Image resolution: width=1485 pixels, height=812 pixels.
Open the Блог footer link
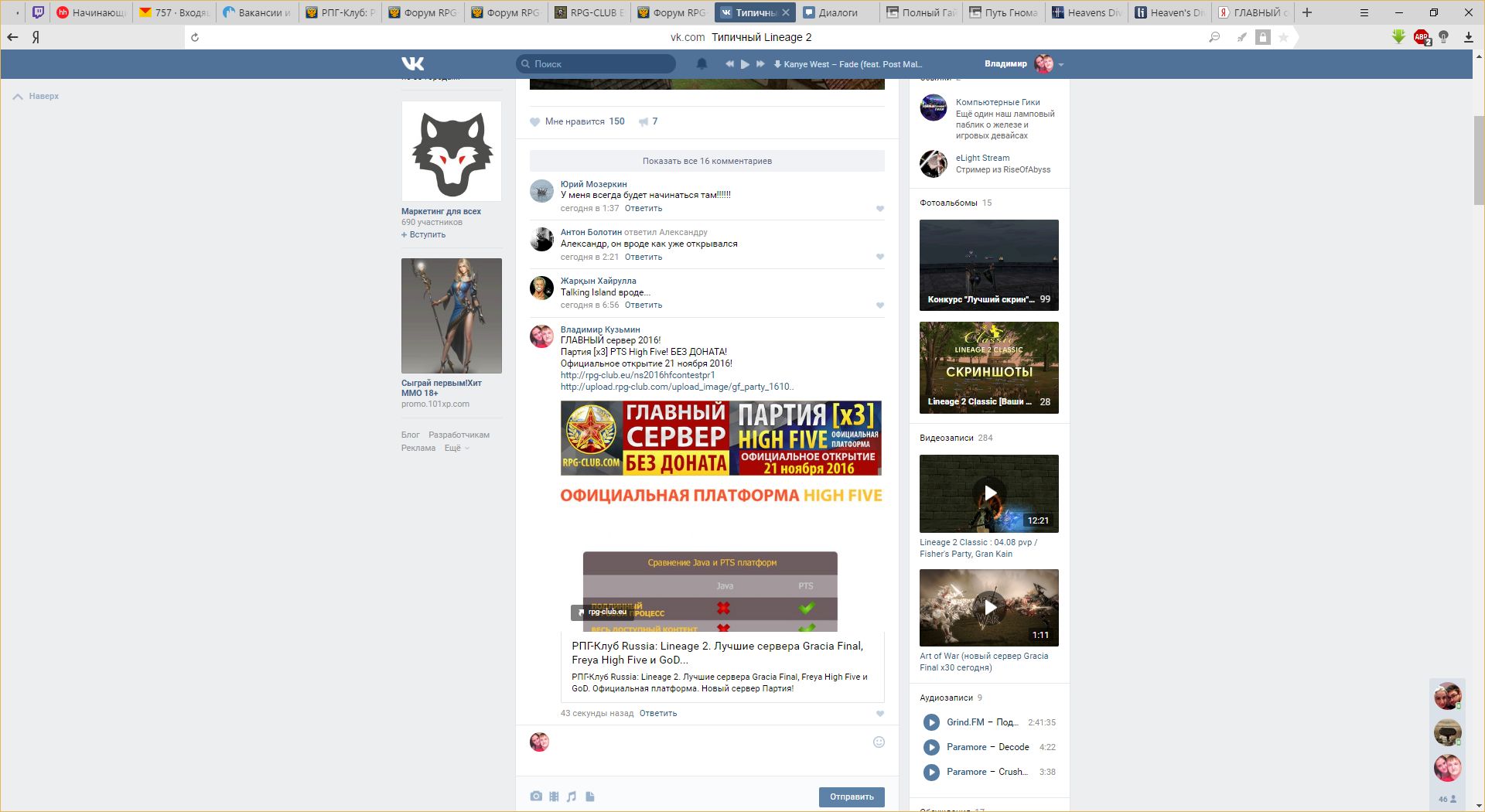click(x=410, y=435)
